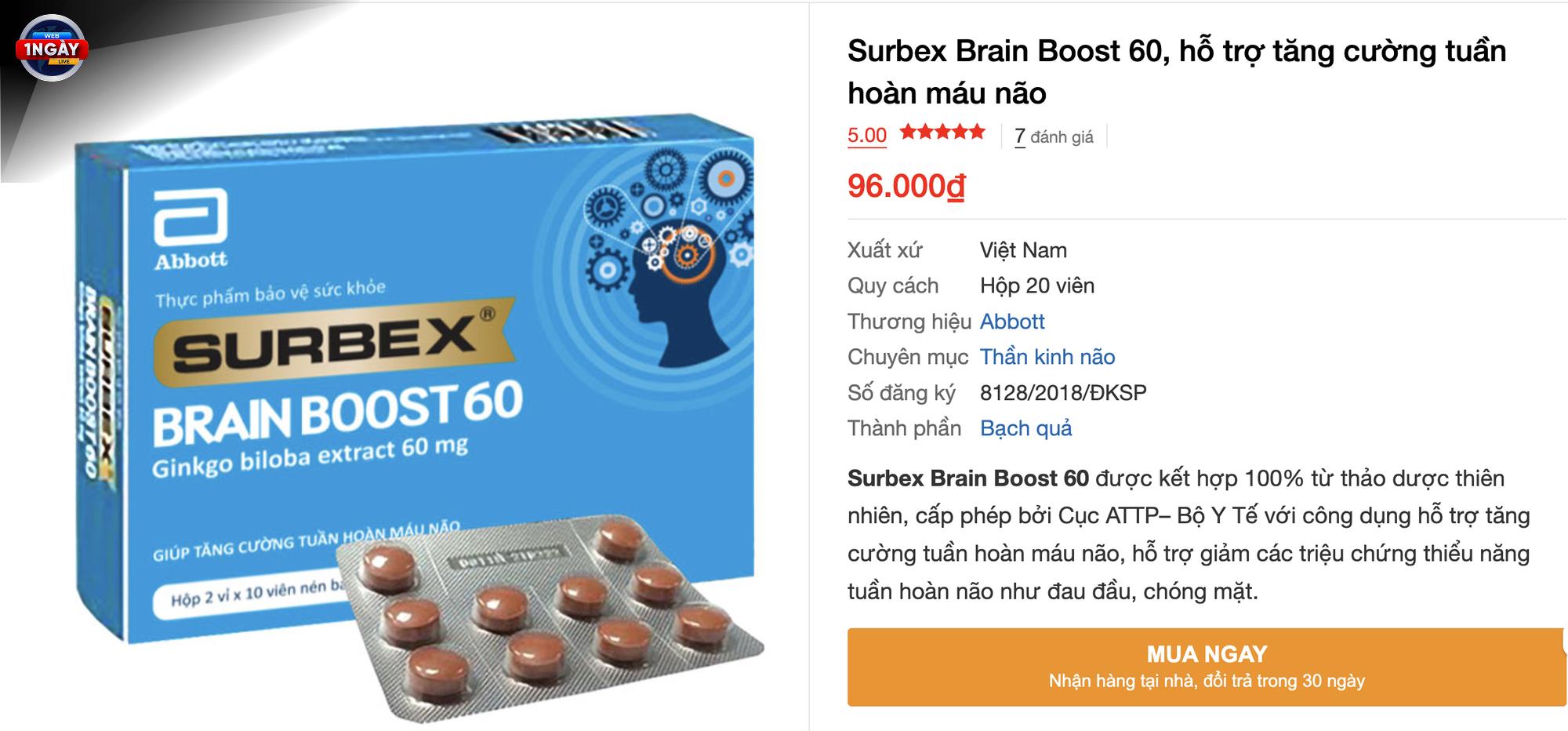Click the MUA NGAY buy button

point(1207,667)
